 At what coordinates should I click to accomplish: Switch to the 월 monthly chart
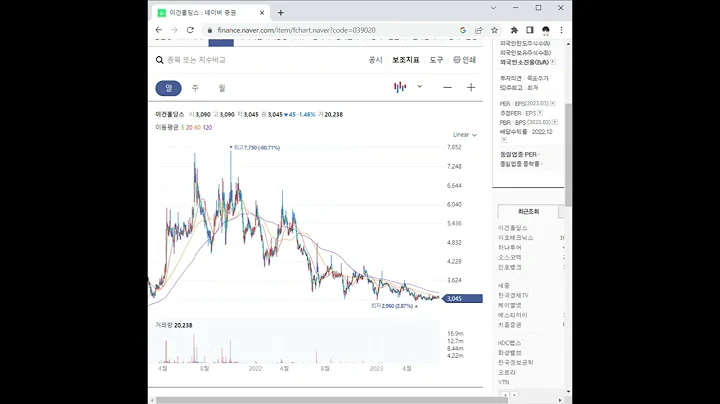[222, 88]
